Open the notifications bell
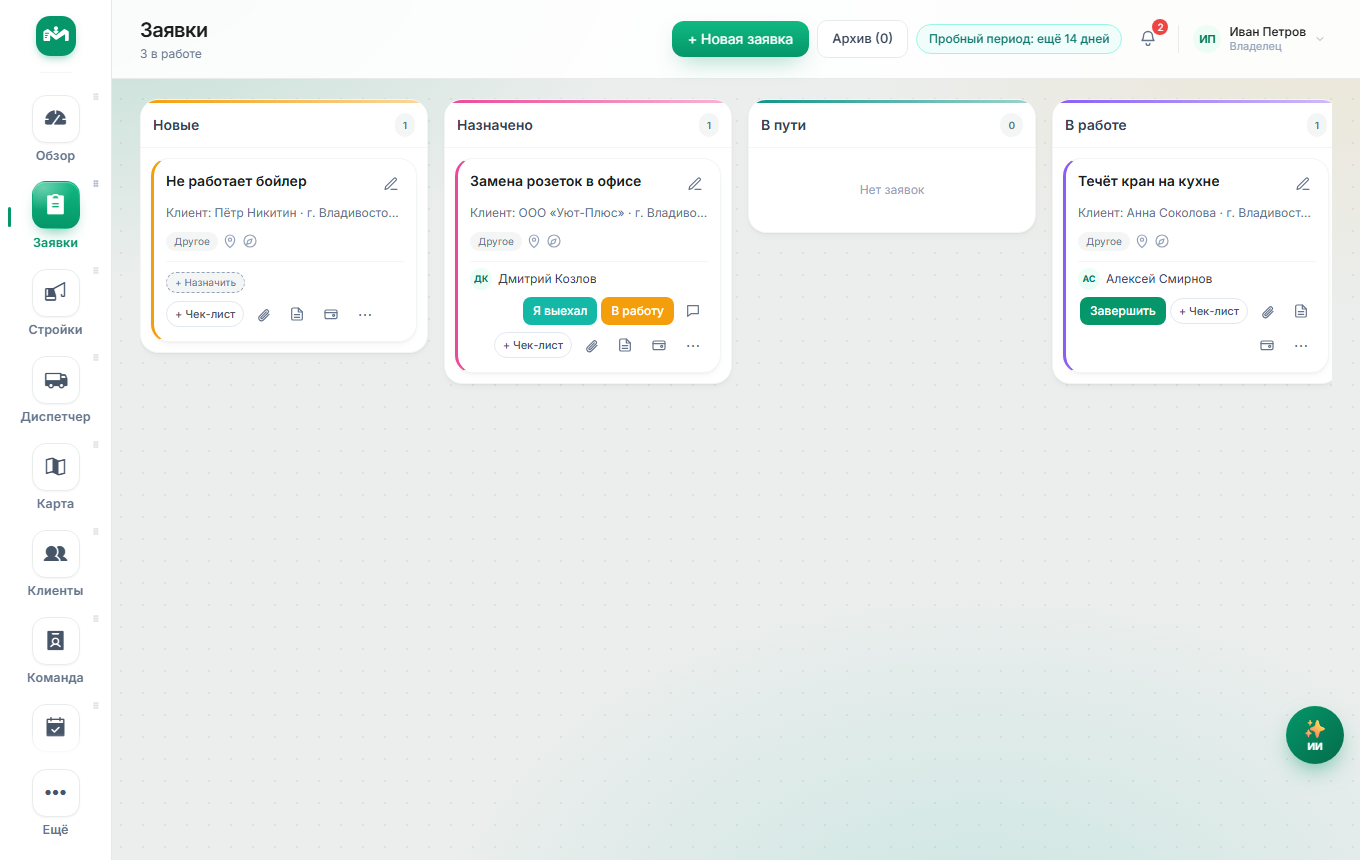 pyautogui.click(x=1148, y=39)
